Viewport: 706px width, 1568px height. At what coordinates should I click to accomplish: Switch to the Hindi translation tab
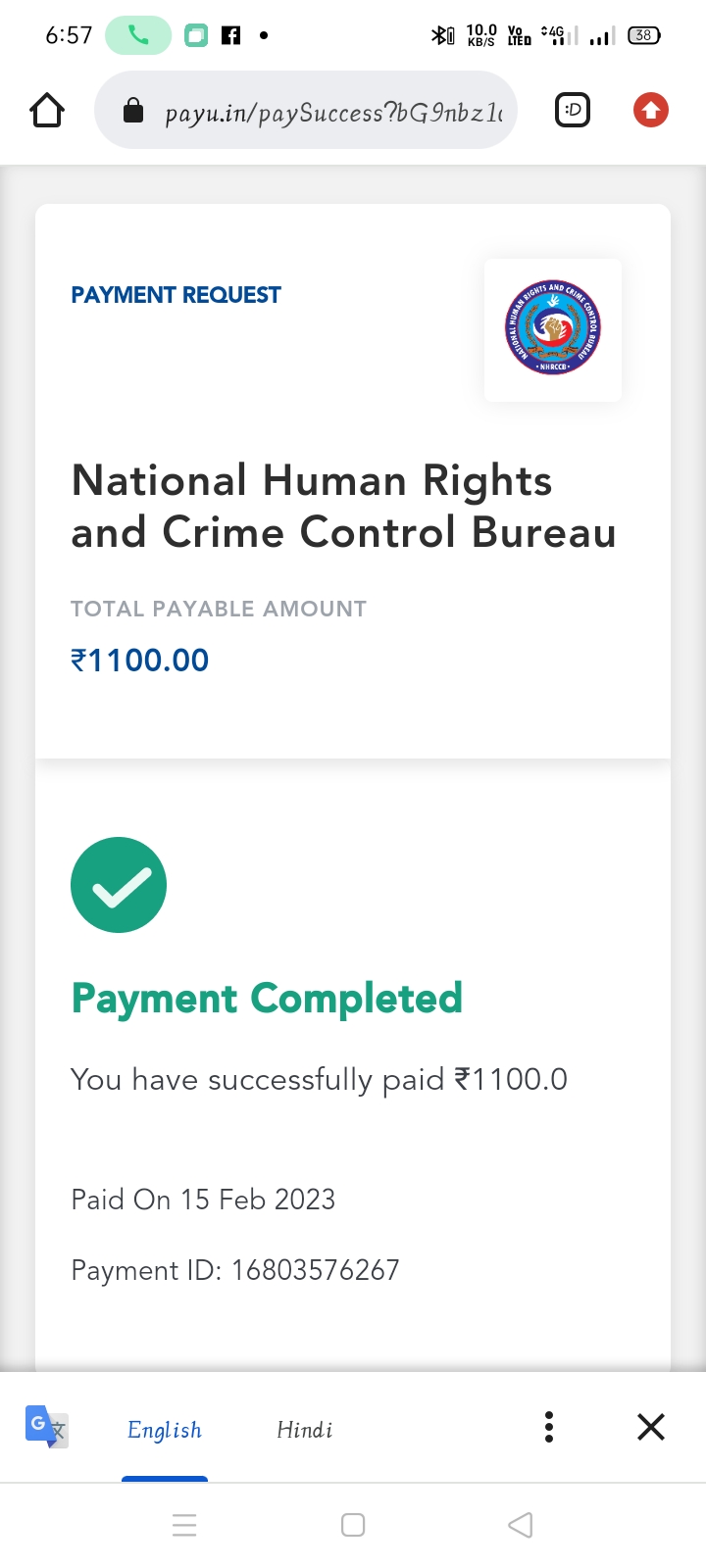coord(304,1430)
